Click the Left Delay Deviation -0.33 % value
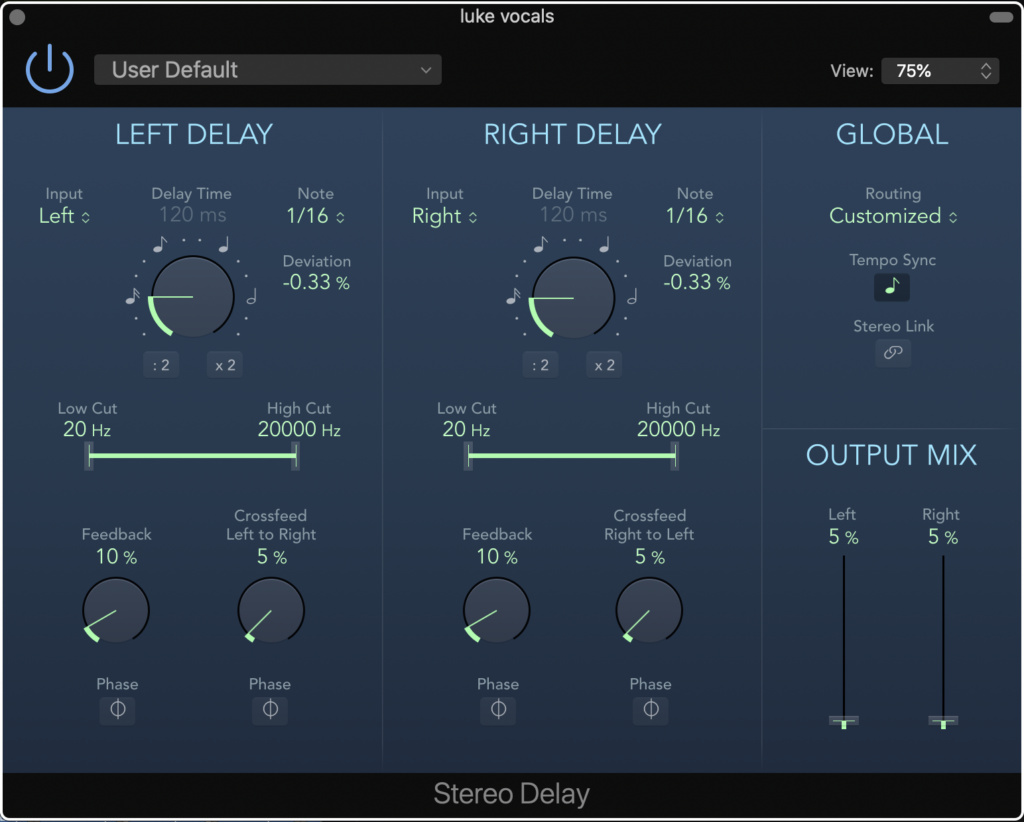1024x822 pixels. coord(316,282)
